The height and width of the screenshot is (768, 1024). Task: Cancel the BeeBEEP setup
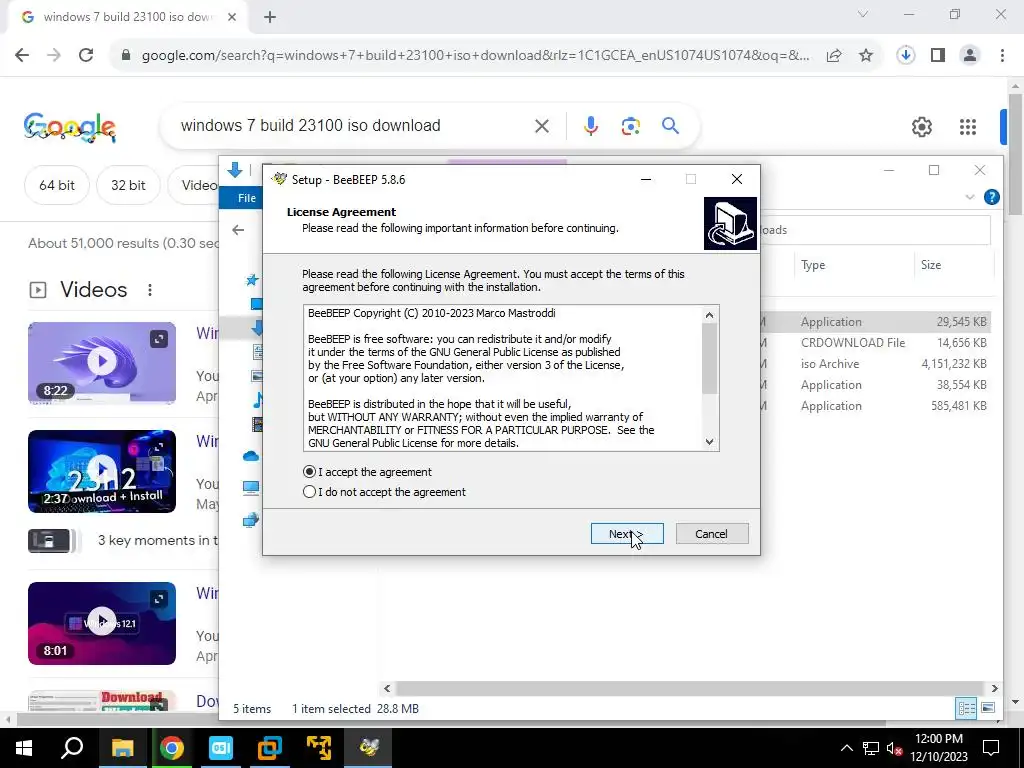[712, 534]
